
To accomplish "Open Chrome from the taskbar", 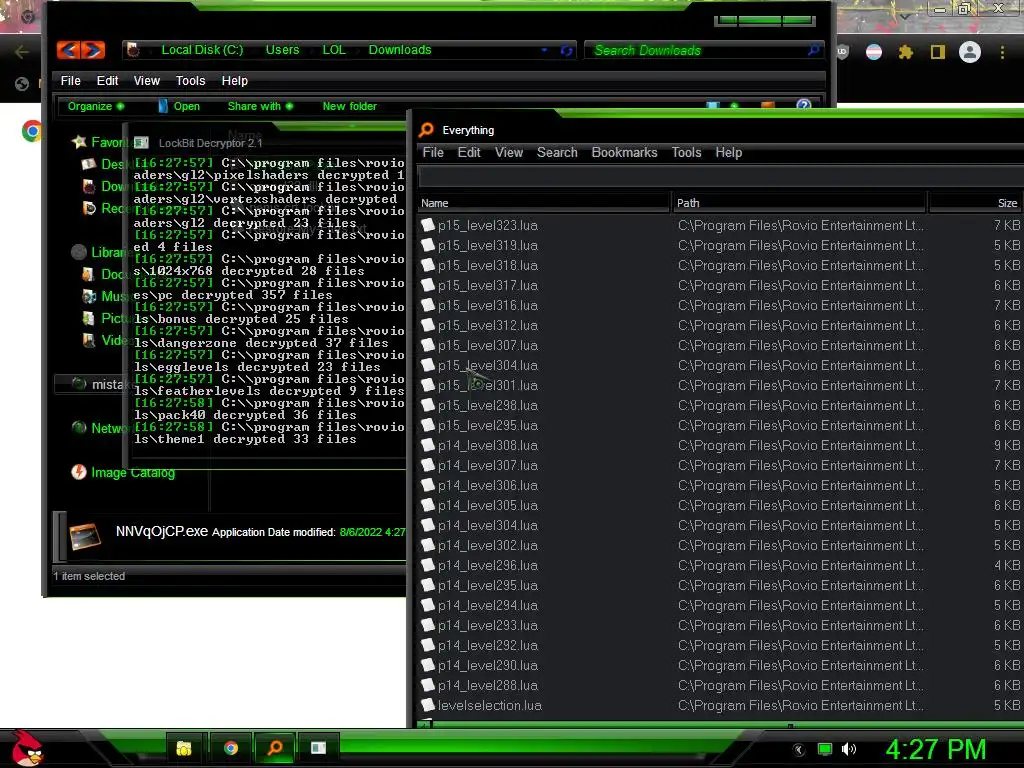I will 230,748.
